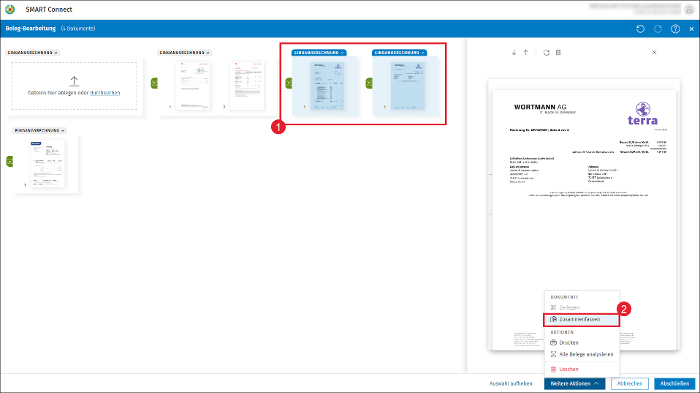Choose Zusammenfassen to merge selected documents
Screen dimensions: 700x393
tap(581, 320)
